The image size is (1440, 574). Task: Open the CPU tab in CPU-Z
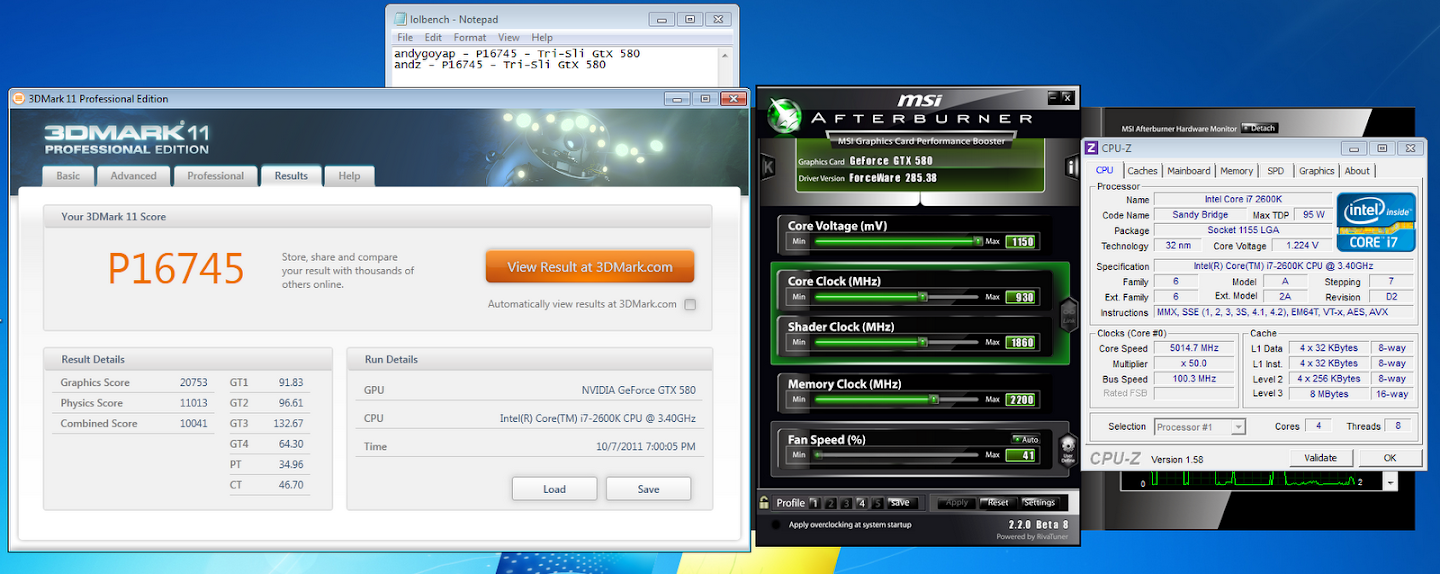tap(1105, 170)
